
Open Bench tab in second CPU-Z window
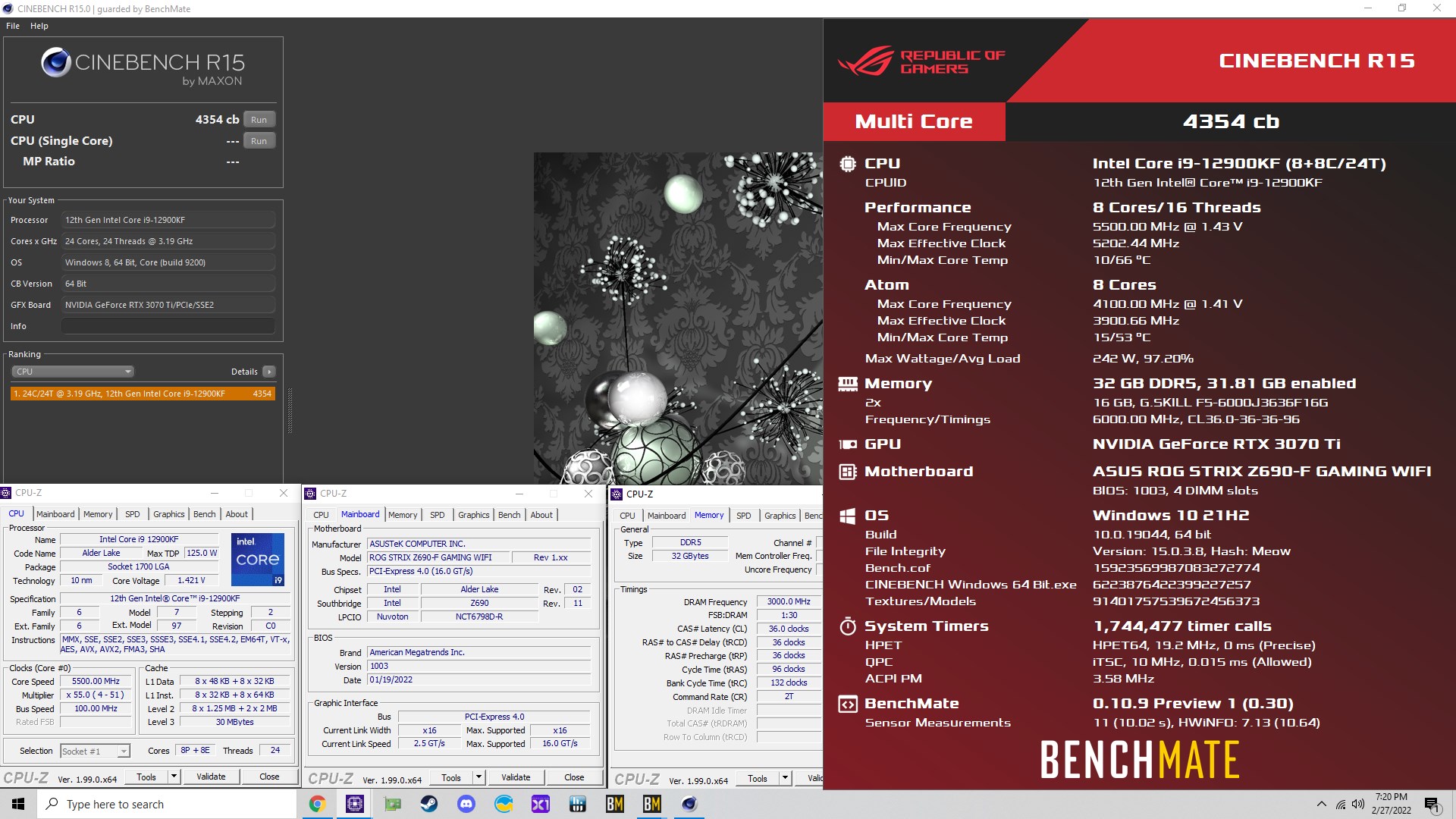click(510, 515)
